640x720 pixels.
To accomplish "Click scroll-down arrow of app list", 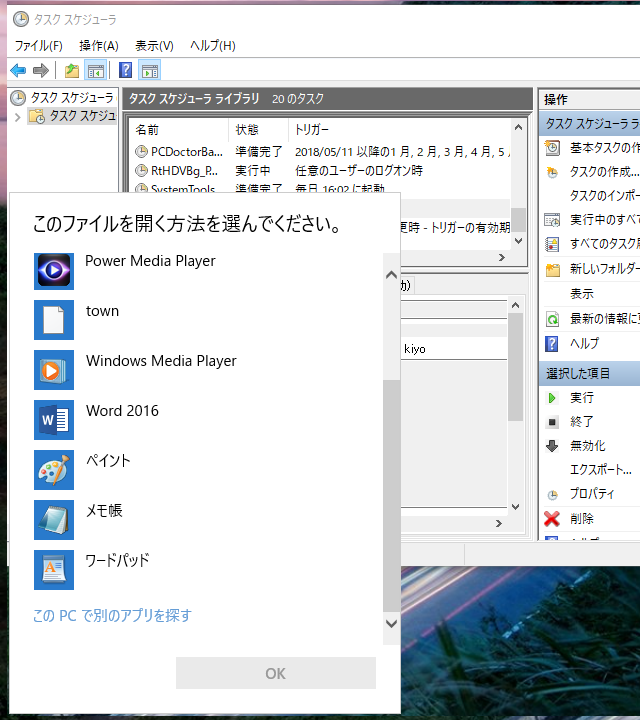I will pos(391,624).
